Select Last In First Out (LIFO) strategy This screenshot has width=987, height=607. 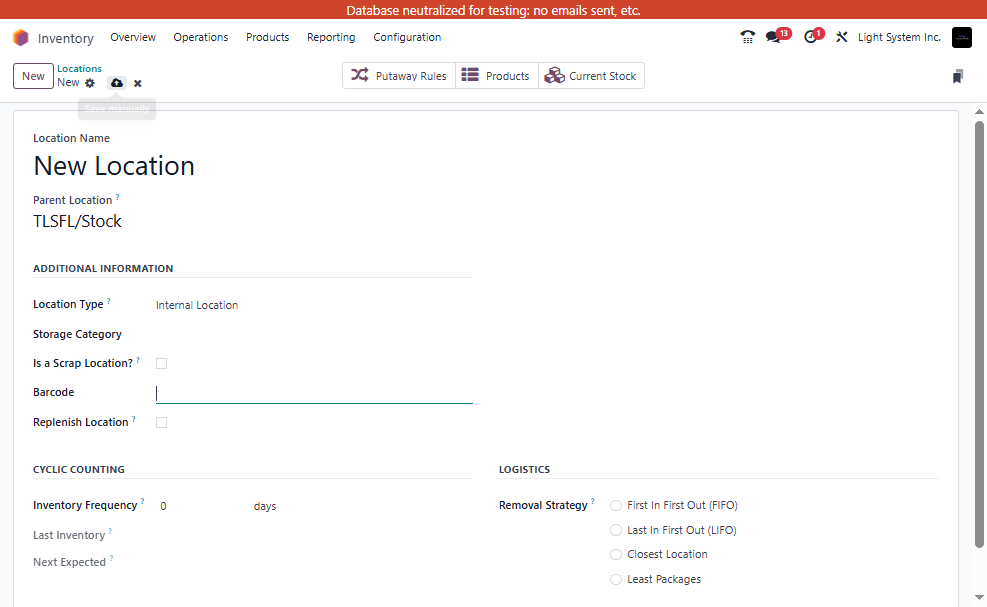(x=616, y=530)
